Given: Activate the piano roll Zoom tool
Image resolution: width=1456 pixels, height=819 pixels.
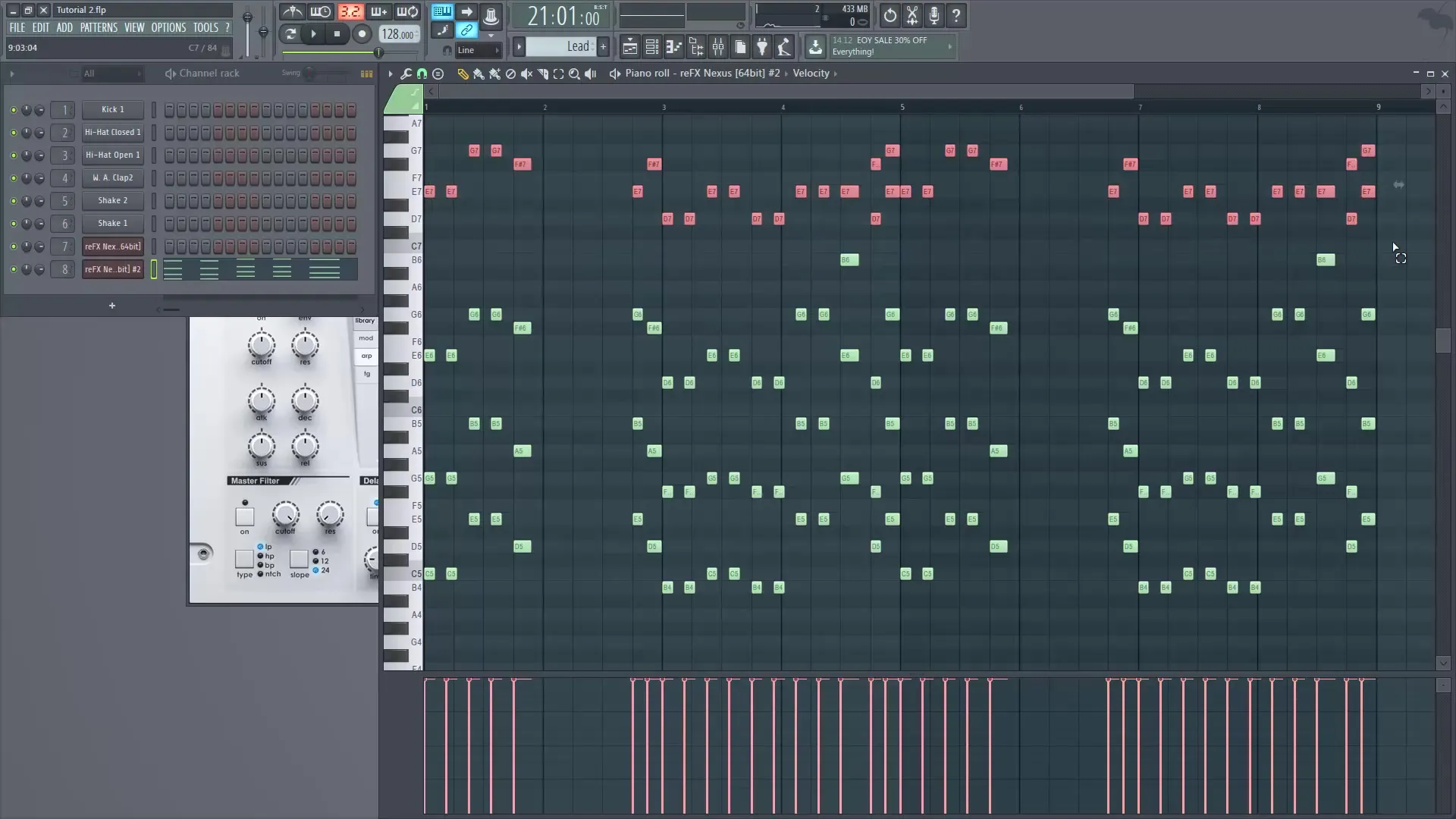Looking at the screenshot, I should (575, 74).
